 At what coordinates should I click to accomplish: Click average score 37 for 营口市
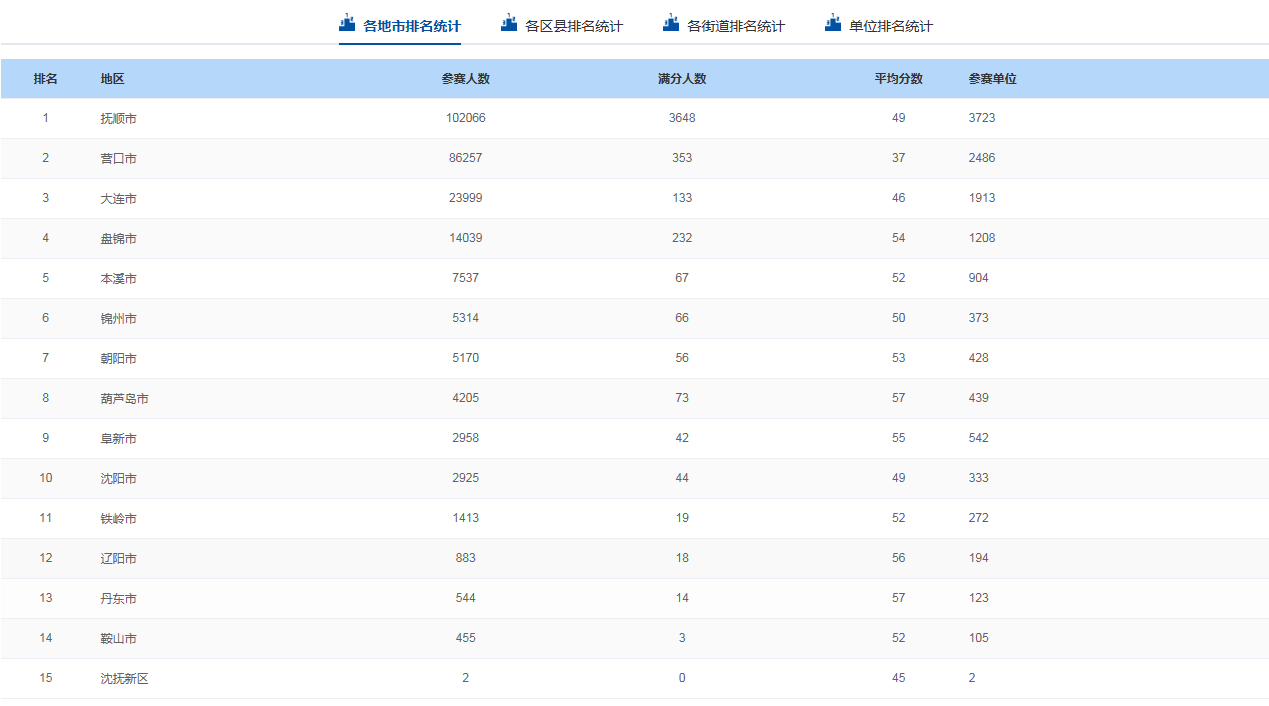click(899, 158)
